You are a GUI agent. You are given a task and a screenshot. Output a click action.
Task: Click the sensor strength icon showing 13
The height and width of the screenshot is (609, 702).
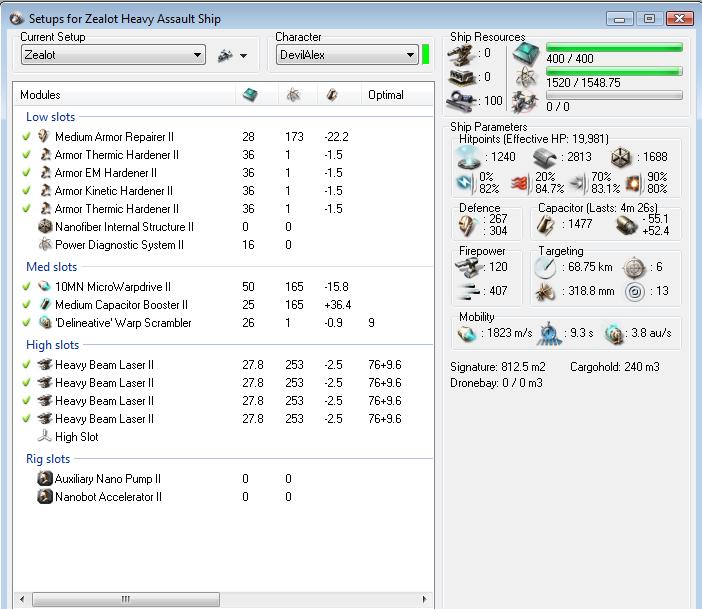pyautogui.click(x=635, y=292)
